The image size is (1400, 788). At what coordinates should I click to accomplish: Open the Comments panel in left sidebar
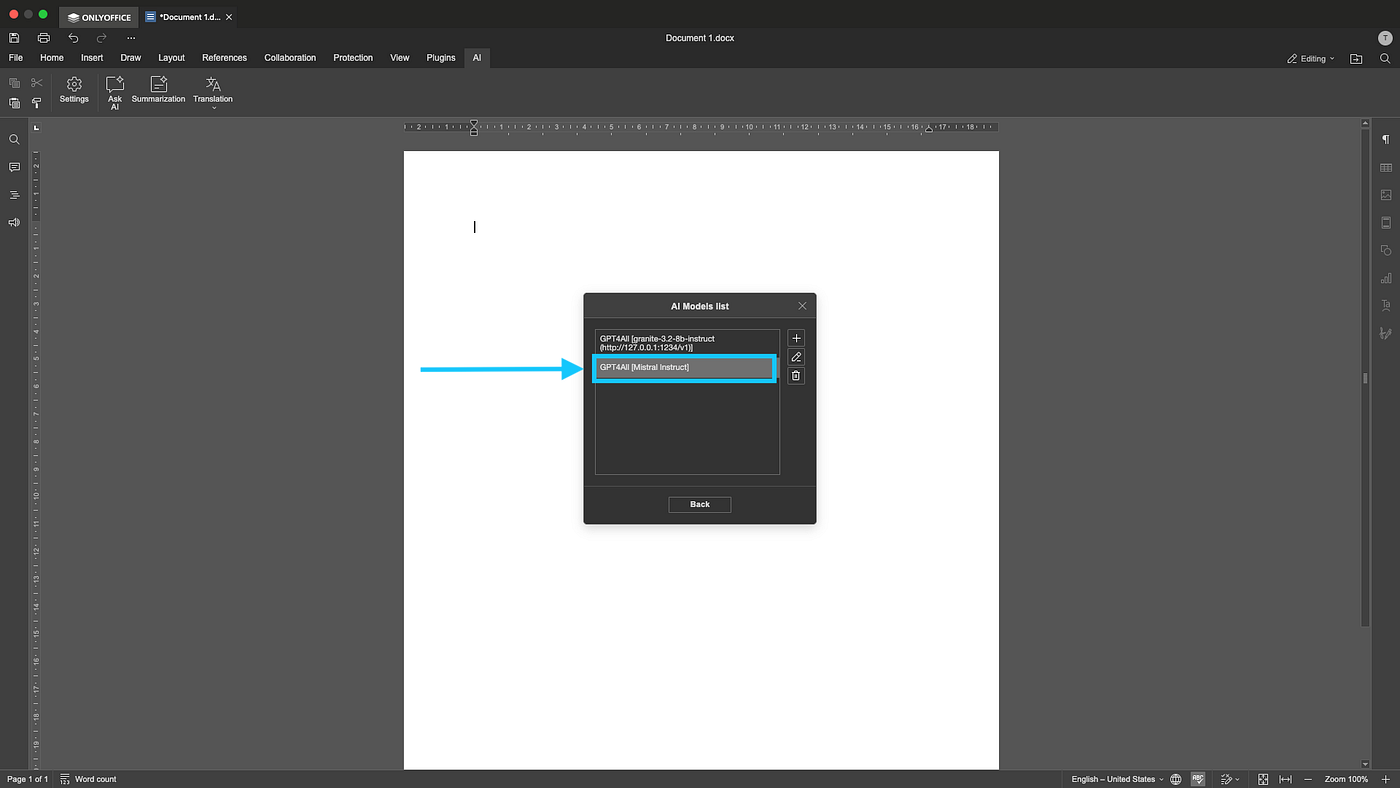point(14,167)
